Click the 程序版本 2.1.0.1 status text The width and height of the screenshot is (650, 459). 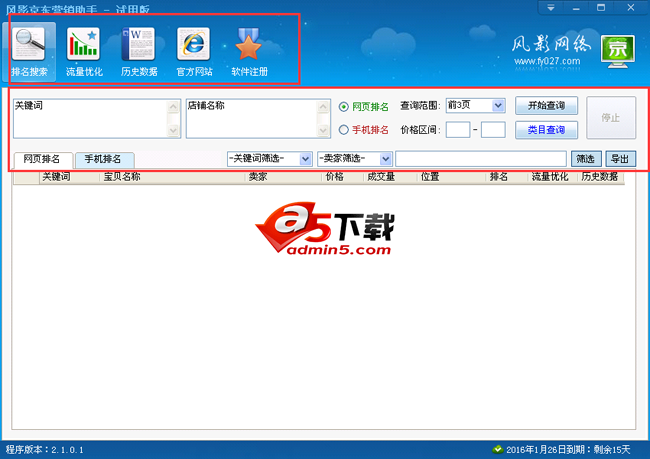click(x=45, y=449)
